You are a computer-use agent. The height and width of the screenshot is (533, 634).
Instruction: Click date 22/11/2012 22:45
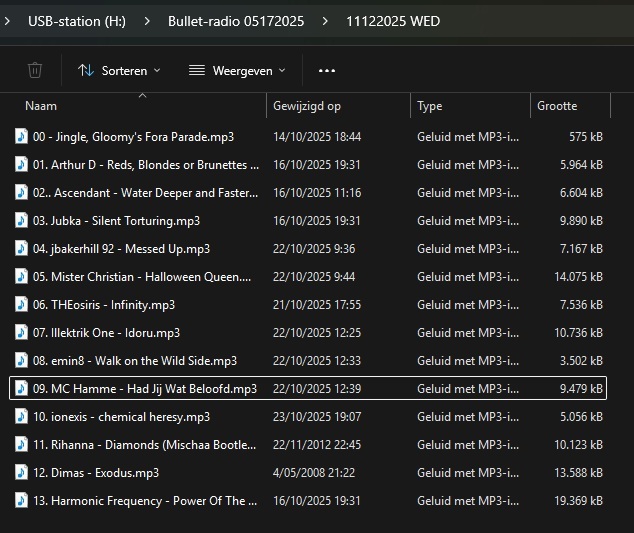tap(317, 445)
